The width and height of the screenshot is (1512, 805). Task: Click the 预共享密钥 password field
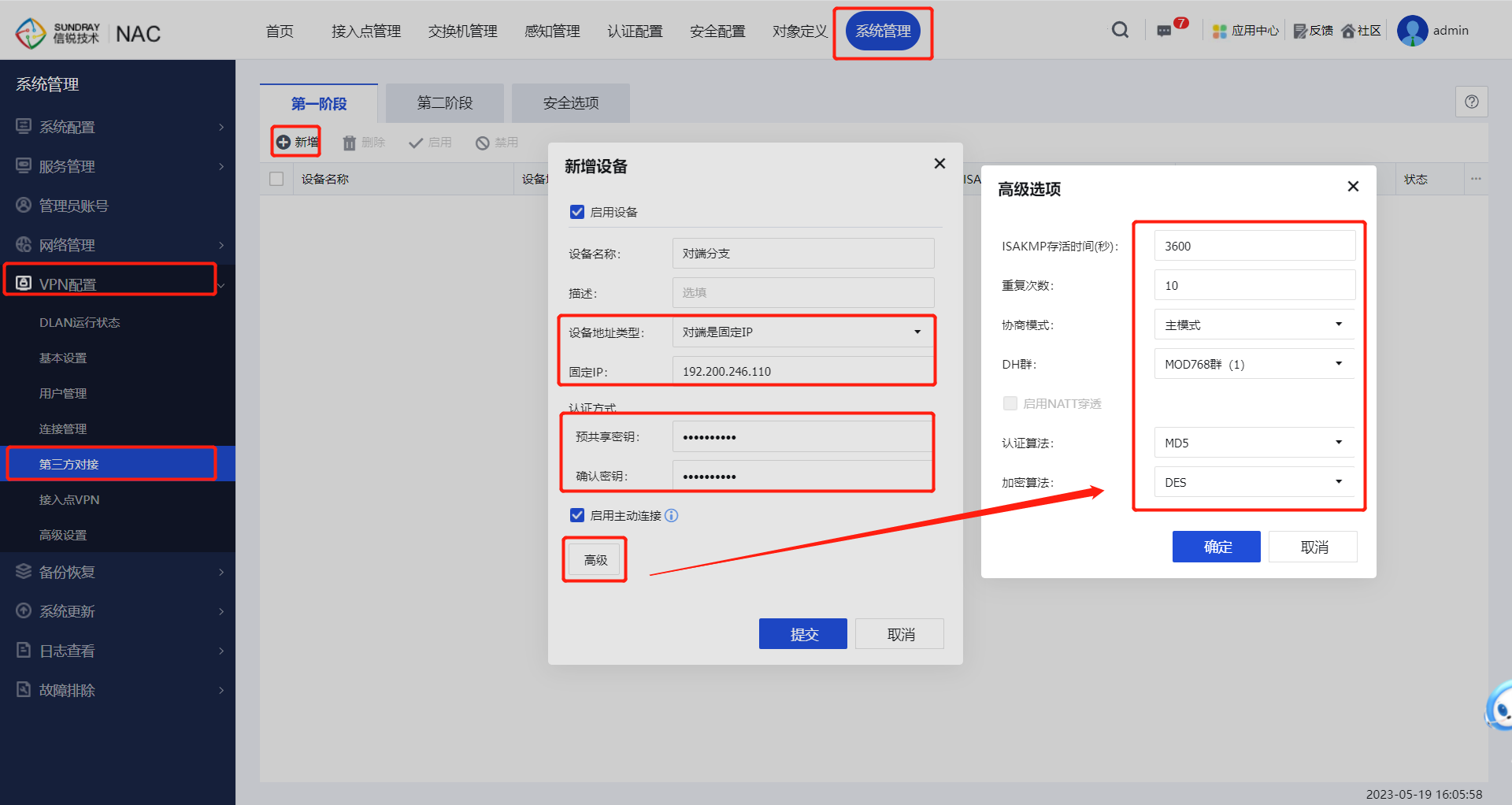point(803,436)
